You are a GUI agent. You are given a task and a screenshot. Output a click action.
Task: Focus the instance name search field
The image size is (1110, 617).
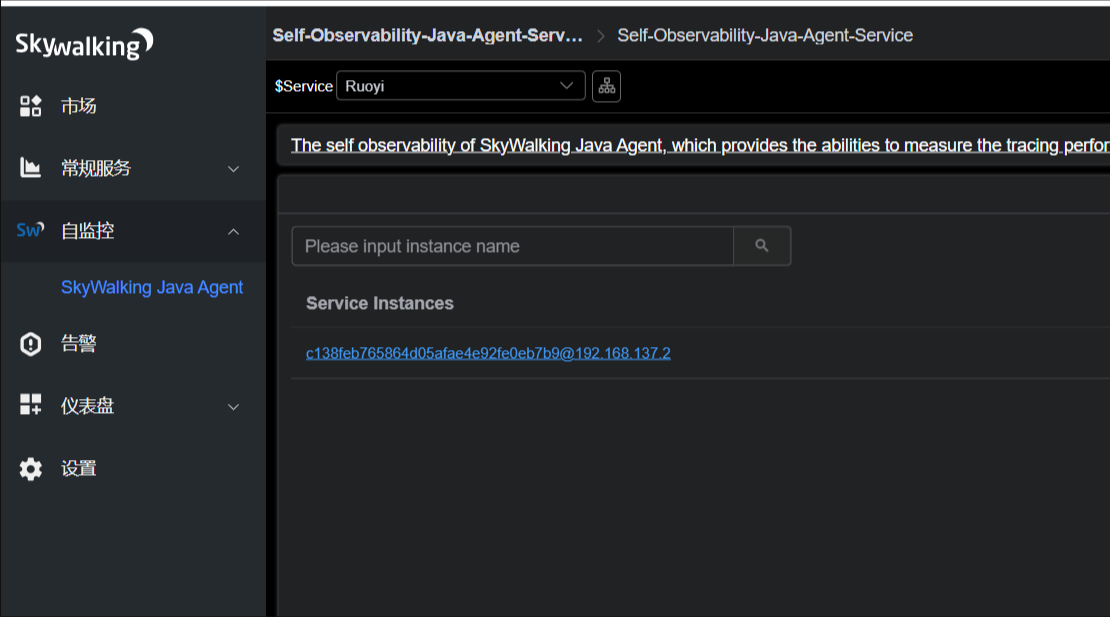(513, 246)
